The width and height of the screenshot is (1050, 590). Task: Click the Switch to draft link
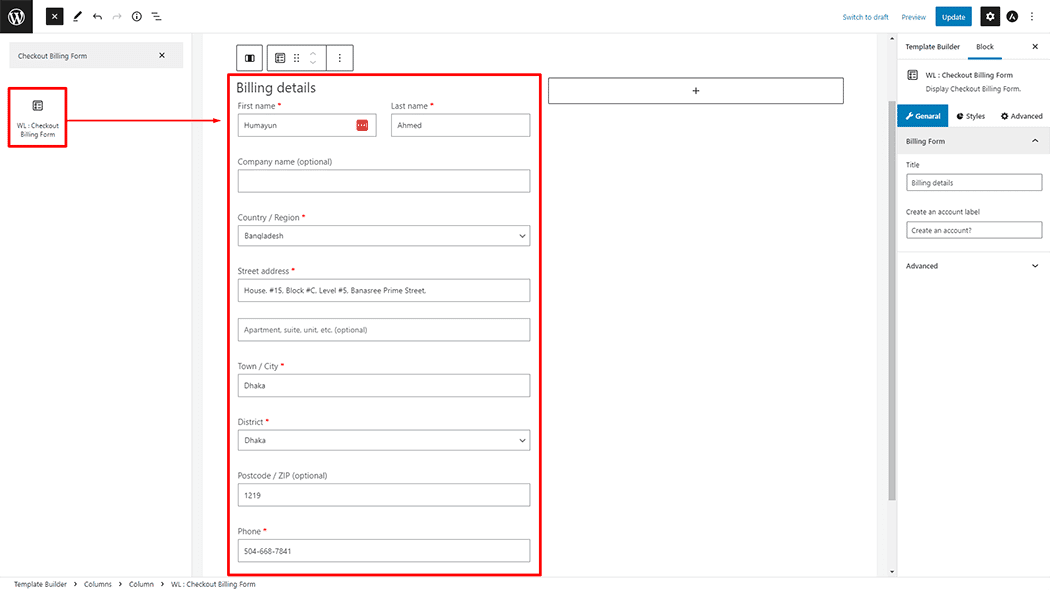pos(865,17)
